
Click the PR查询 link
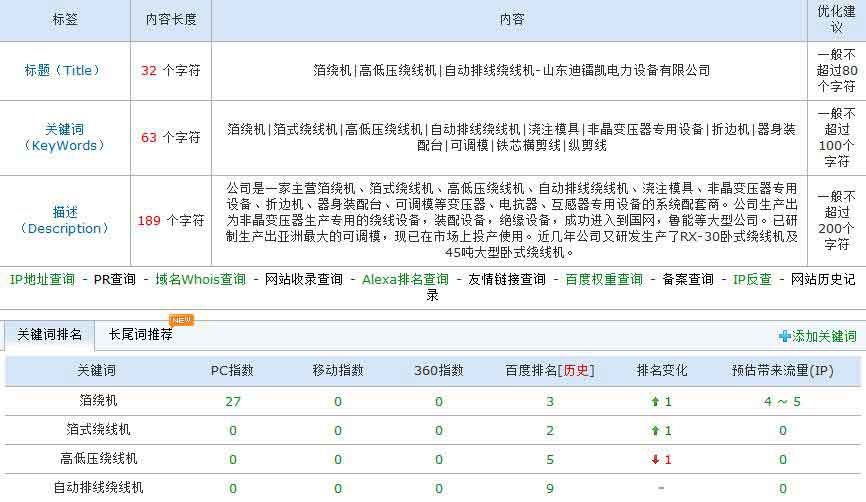114,279
